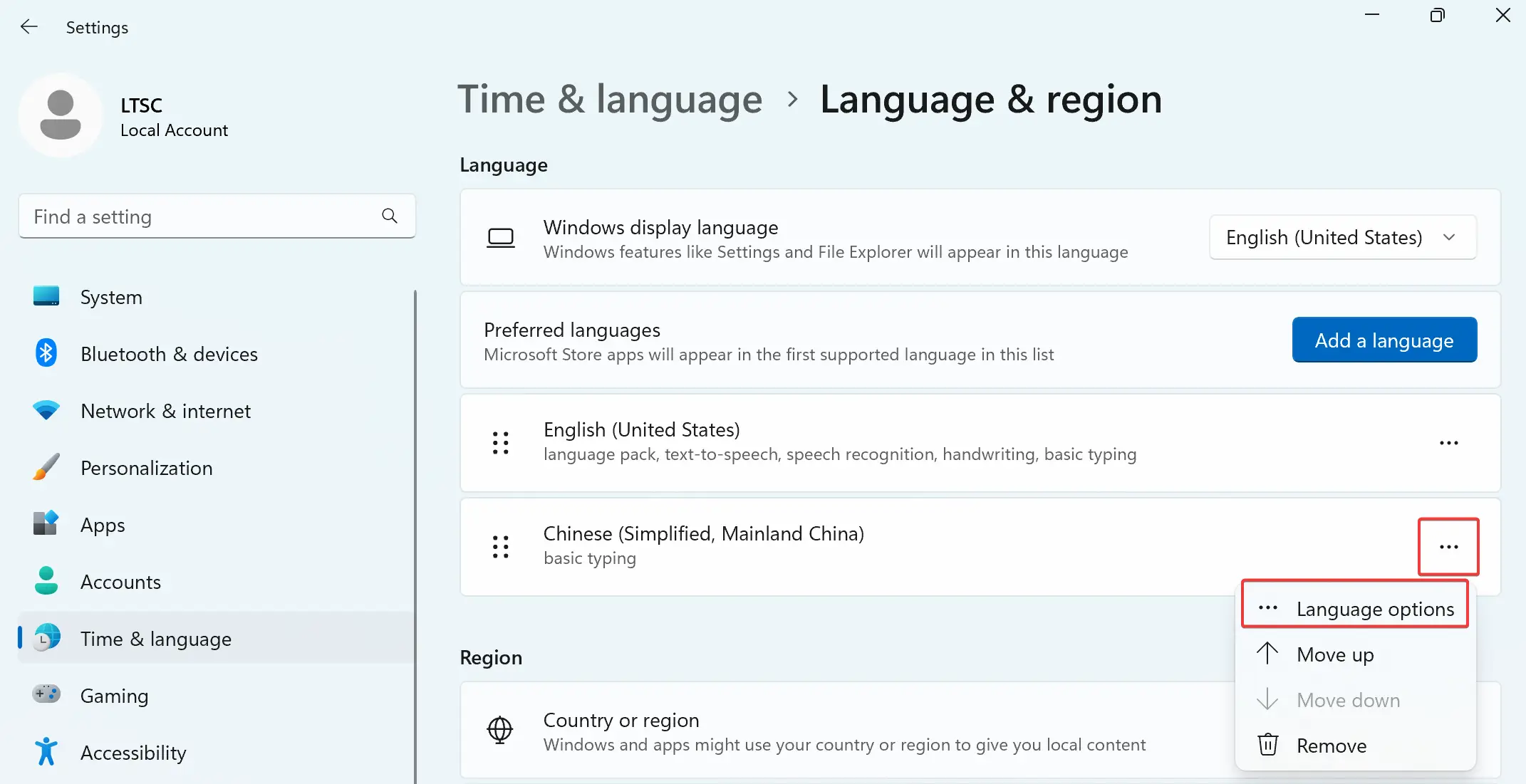Click the search magnifier in Find a setting

[389, 216]
